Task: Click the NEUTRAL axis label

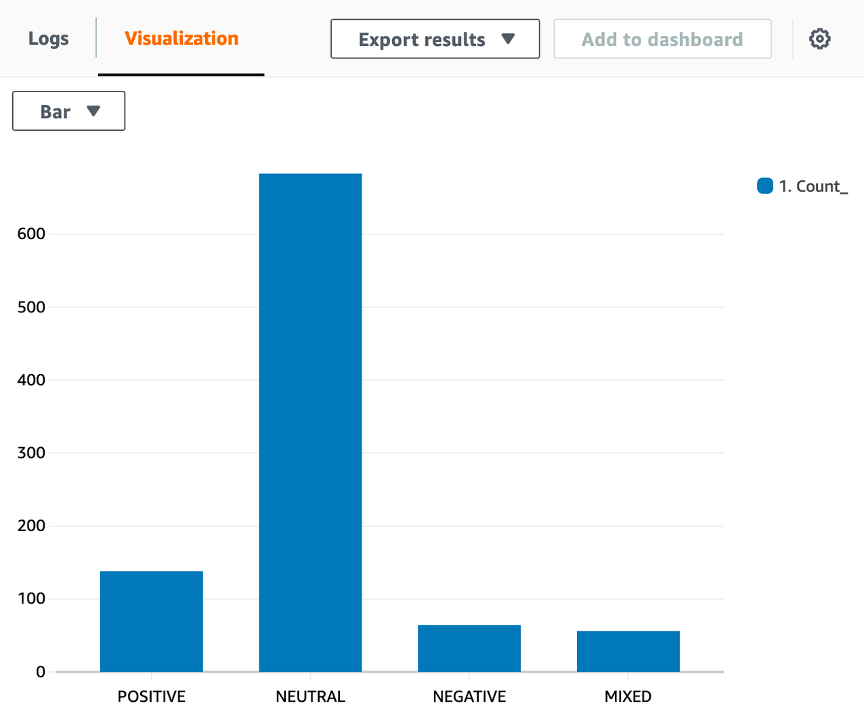Action: [310, 696]
